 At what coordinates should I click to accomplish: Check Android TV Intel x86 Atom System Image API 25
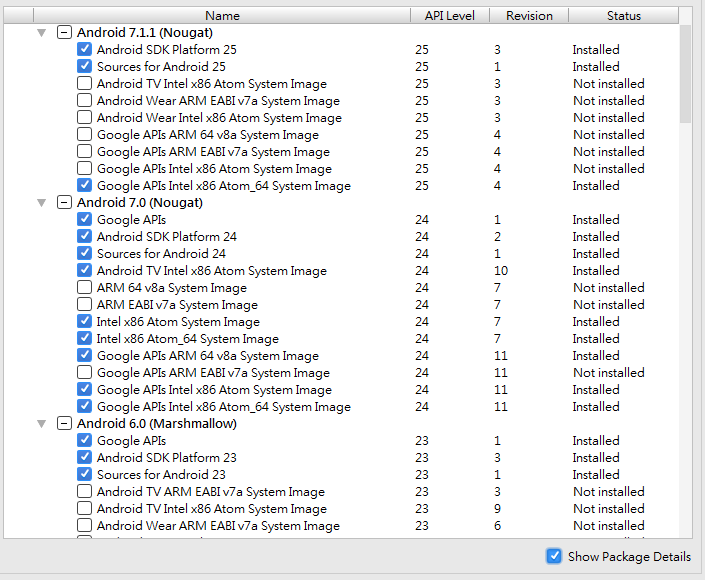85,83
